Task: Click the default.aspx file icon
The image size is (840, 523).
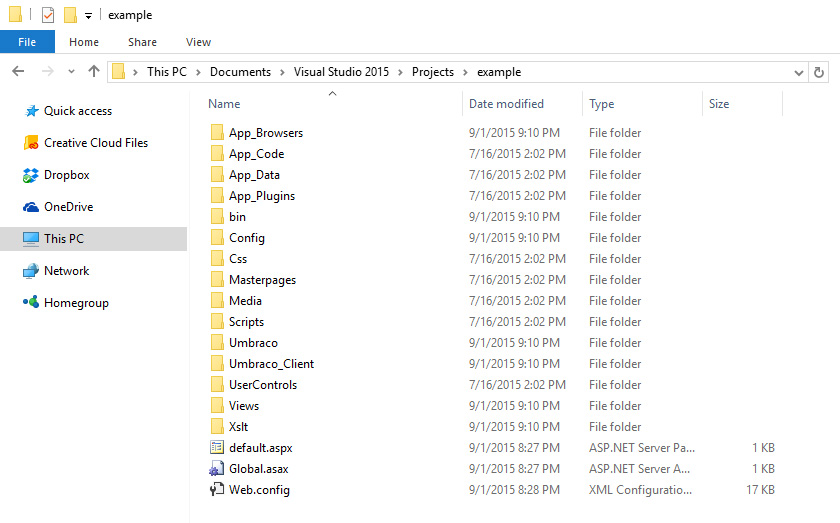Action: click(x=217, y=448)
